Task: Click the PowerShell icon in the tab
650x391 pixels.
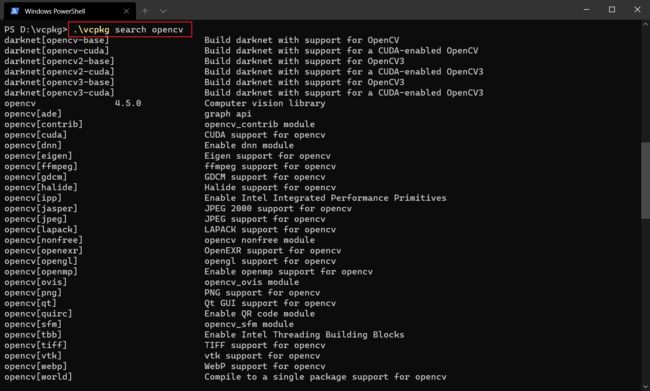Action: [x=15, y=11]
